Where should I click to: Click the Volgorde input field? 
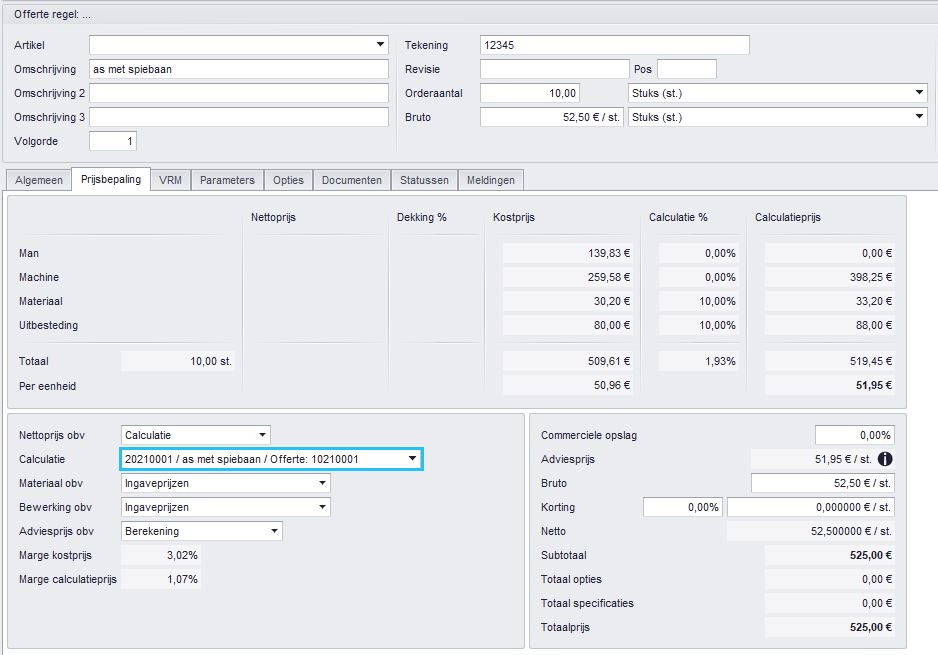[x=113, y=141]
